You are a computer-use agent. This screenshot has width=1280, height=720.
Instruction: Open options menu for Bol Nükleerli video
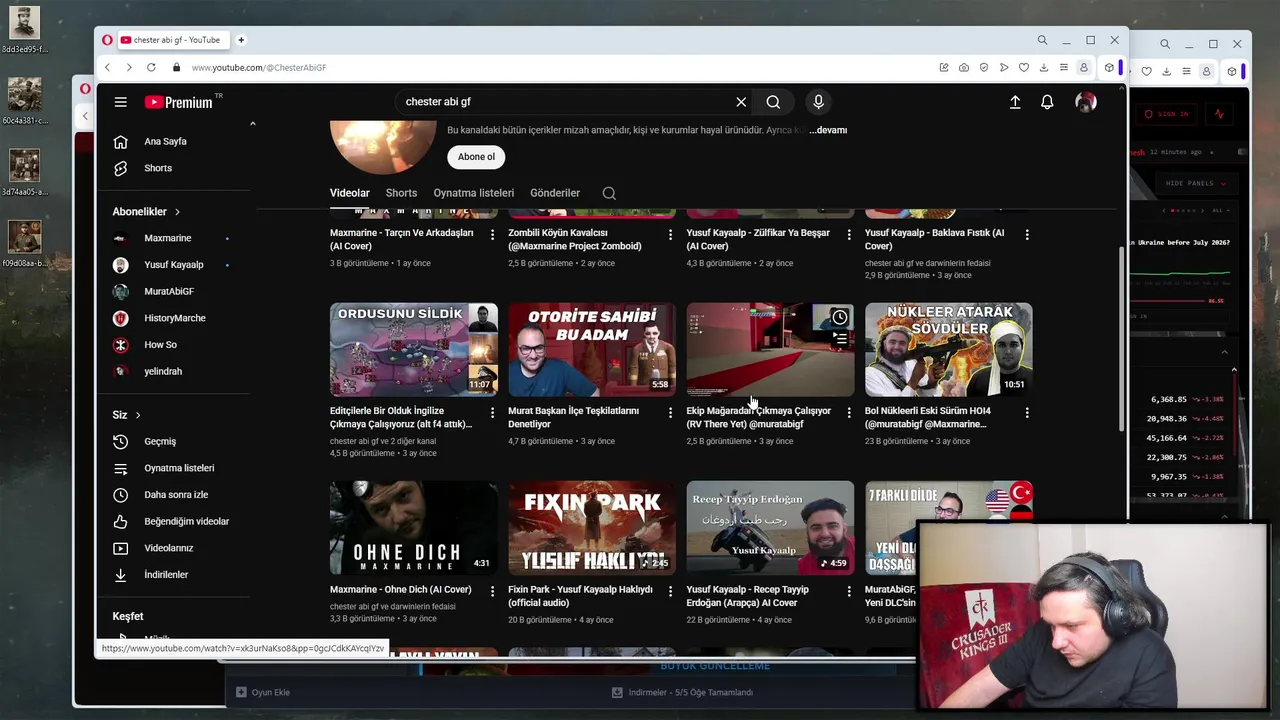pos(1027,412)
